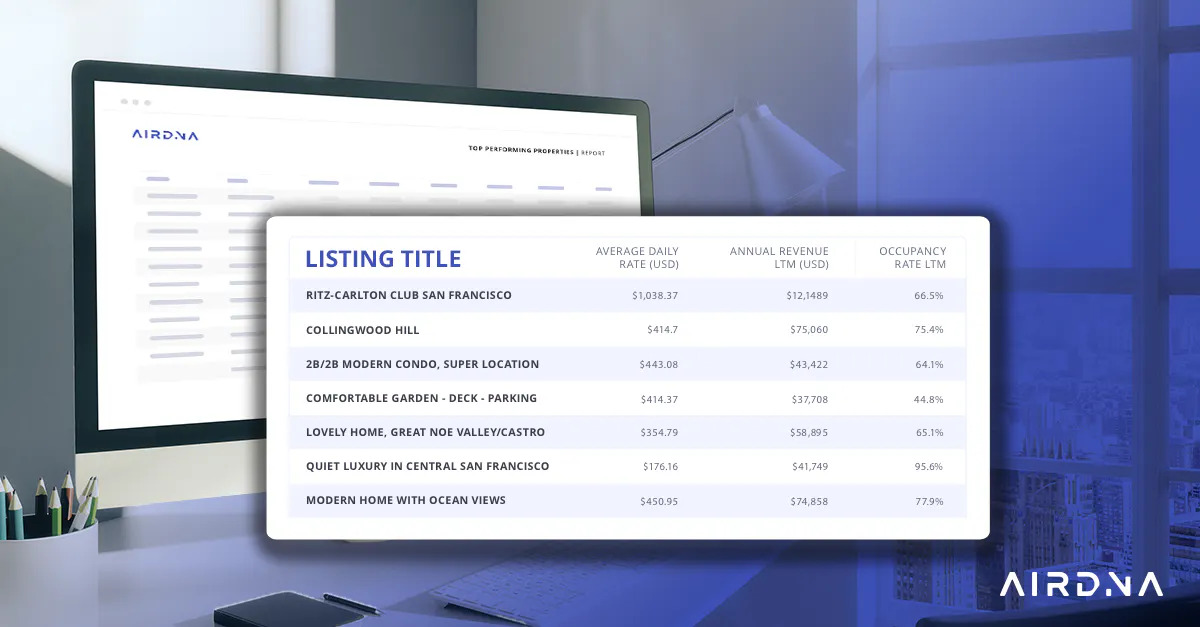Click the 44.8% occupancy rate value

(x=930, y=398)
